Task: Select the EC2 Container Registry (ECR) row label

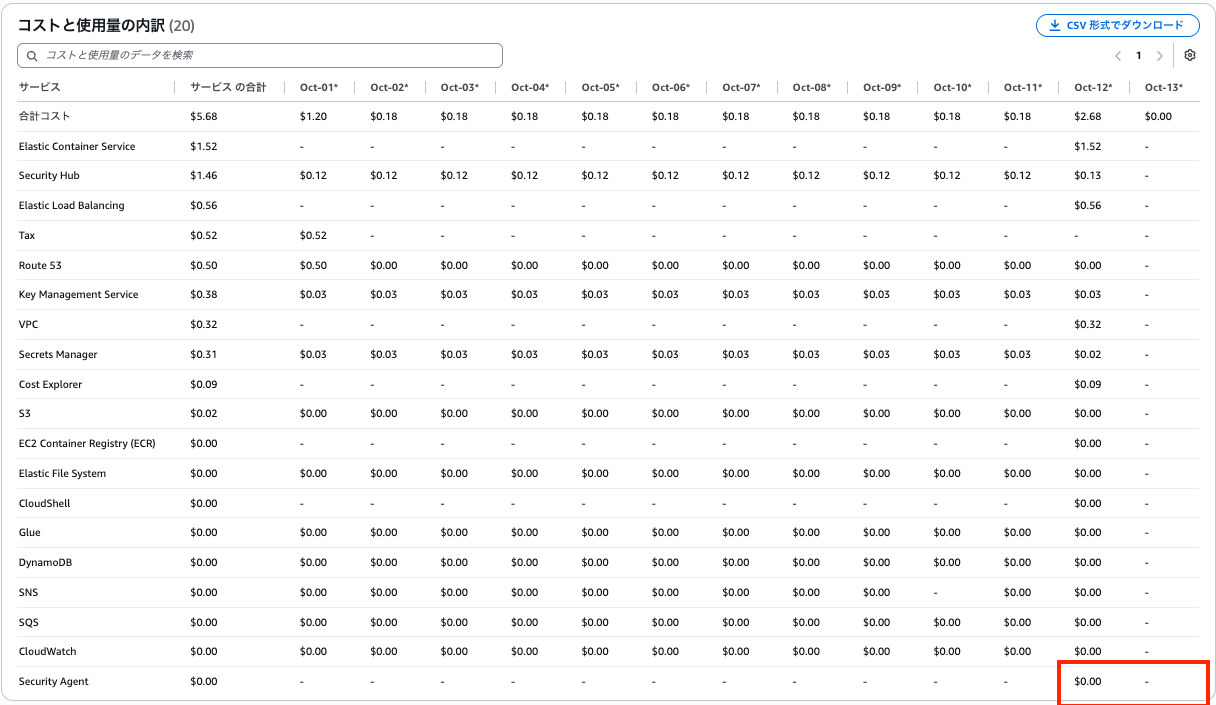Action: [87, 443]
